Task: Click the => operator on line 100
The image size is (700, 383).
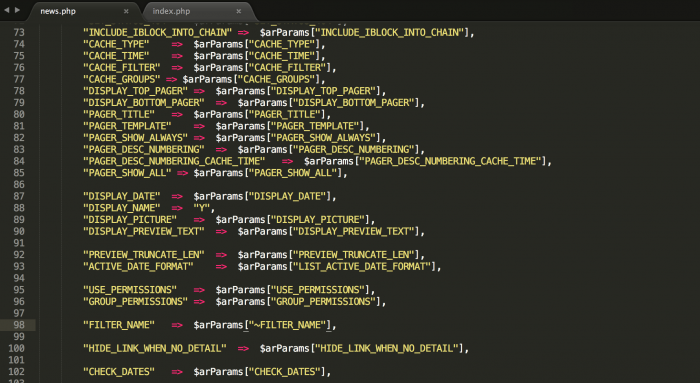Action: [243, 348]
